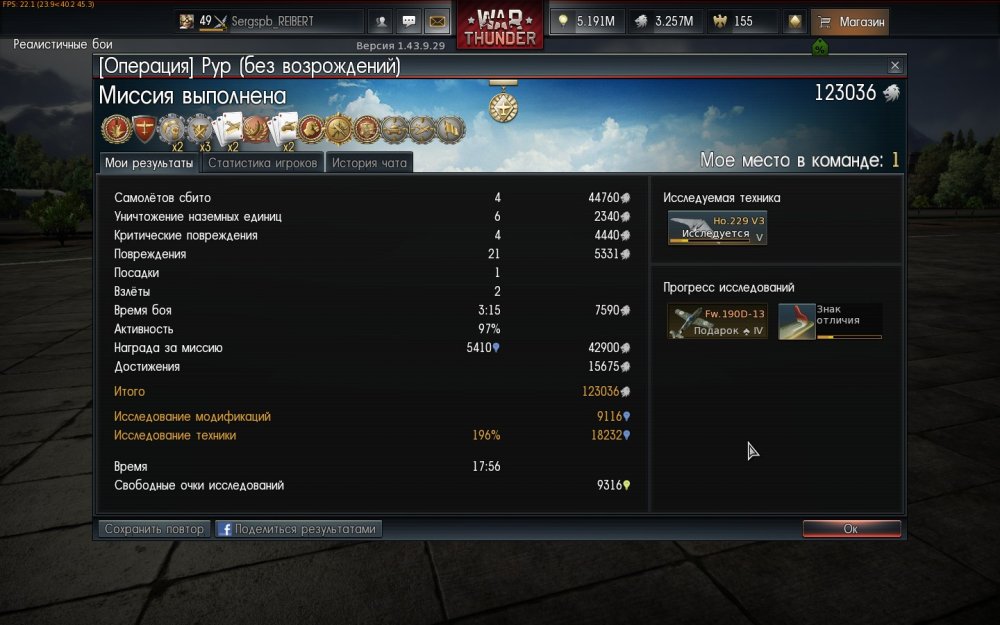Click the Знак отличия progress bar

click(x=849, y=337)
